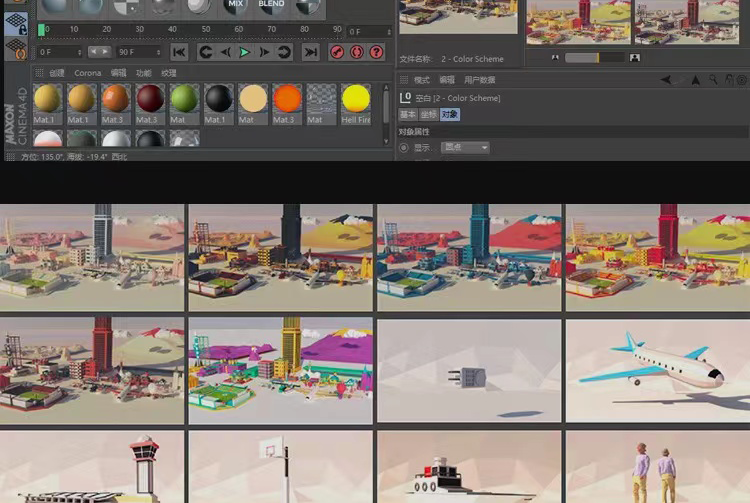
Task: Click the search icon in the attributes panel
Action: click(713, 80)
